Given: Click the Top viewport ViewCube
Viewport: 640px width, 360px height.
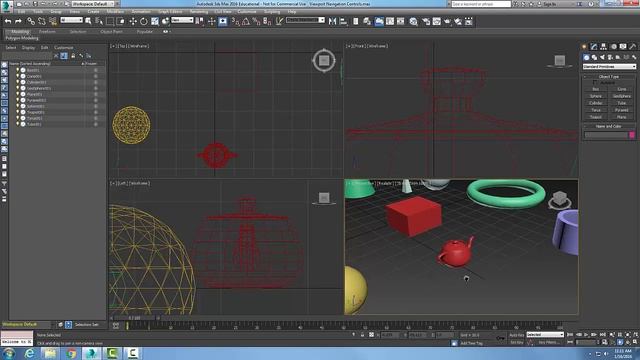Looking at the screenshot, I should click(x=324, y=61).
